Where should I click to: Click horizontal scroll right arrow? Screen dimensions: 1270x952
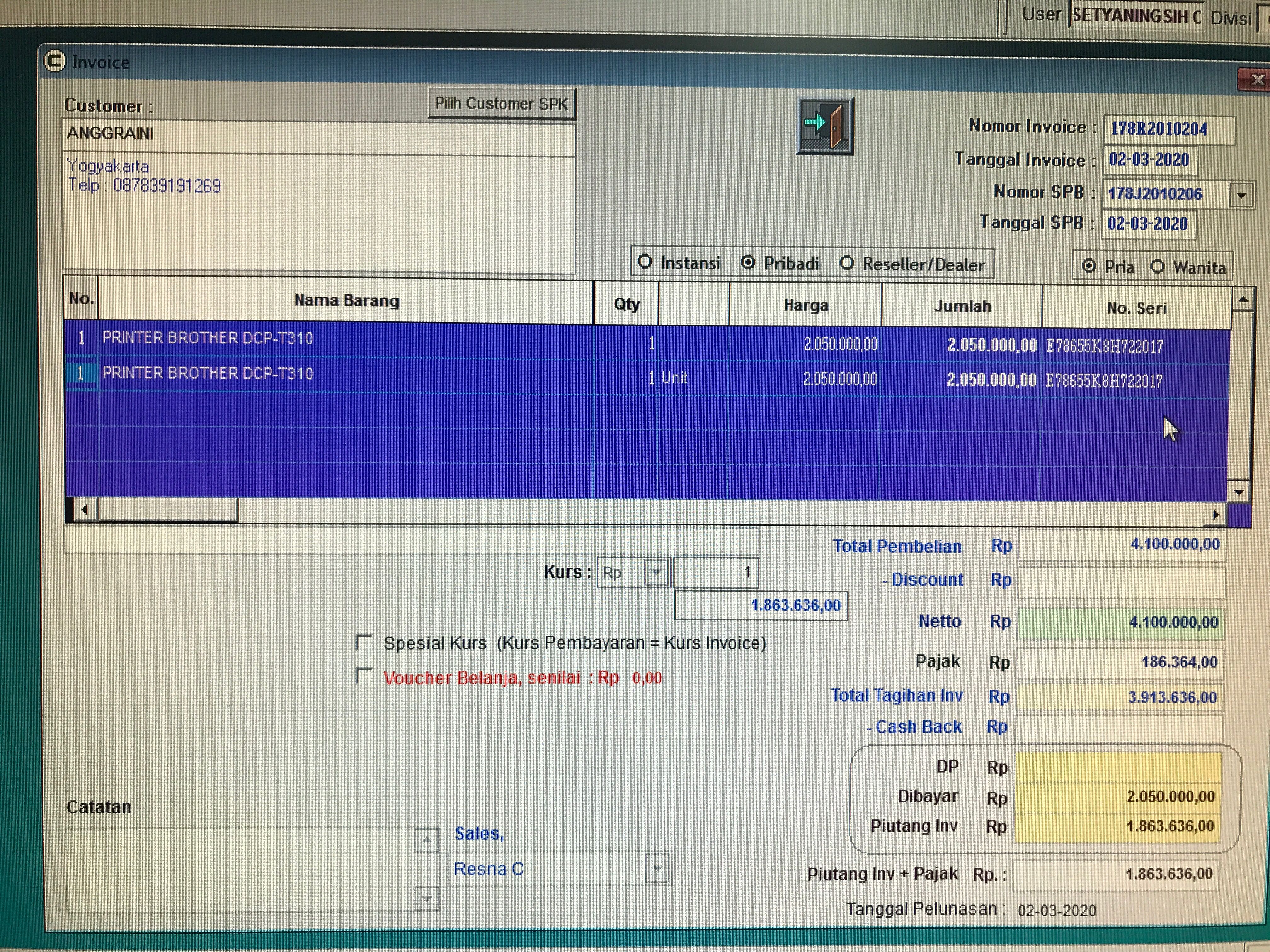tap(1216, 515)
